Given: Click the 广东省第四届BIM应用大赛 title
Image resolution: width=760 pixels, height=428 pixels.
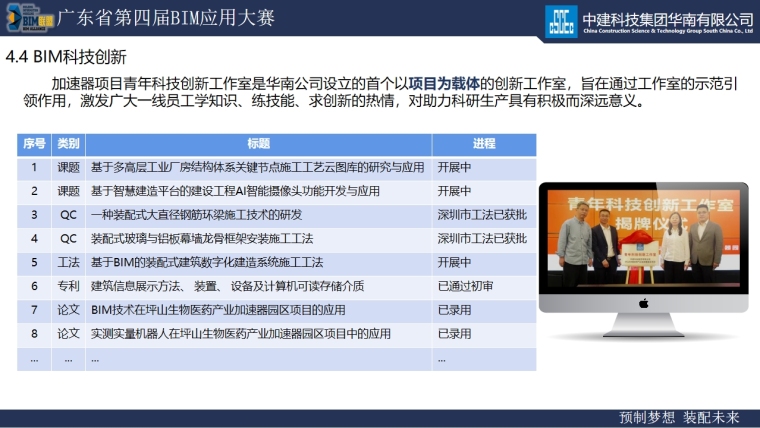Looking at the screenshot, I should coord(165,19).
